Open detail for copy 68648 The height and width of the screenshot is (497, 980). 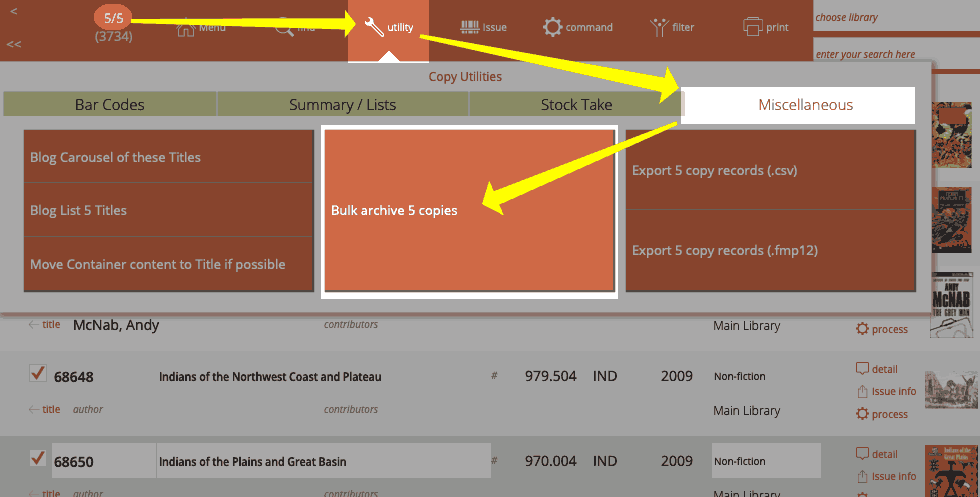click(877, 369)
